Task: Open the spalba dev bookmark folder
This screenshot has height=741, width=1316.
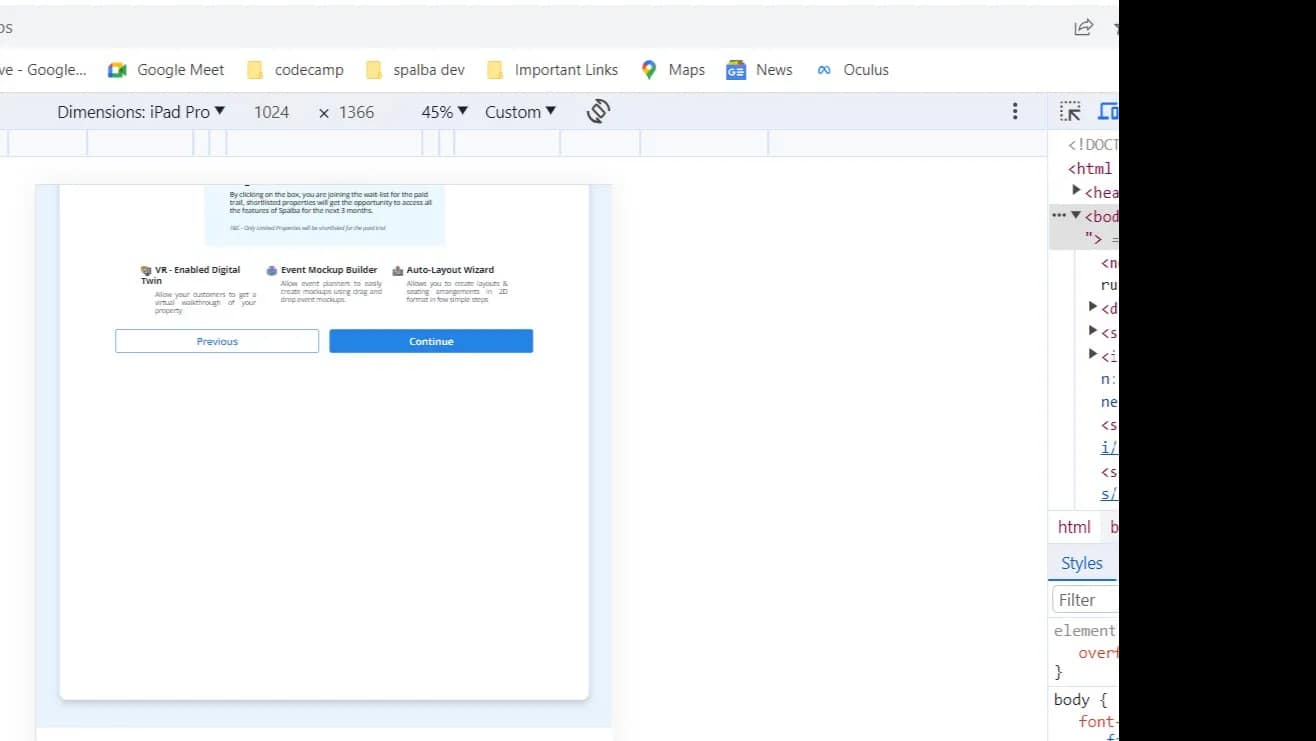Action: (415, 70)
